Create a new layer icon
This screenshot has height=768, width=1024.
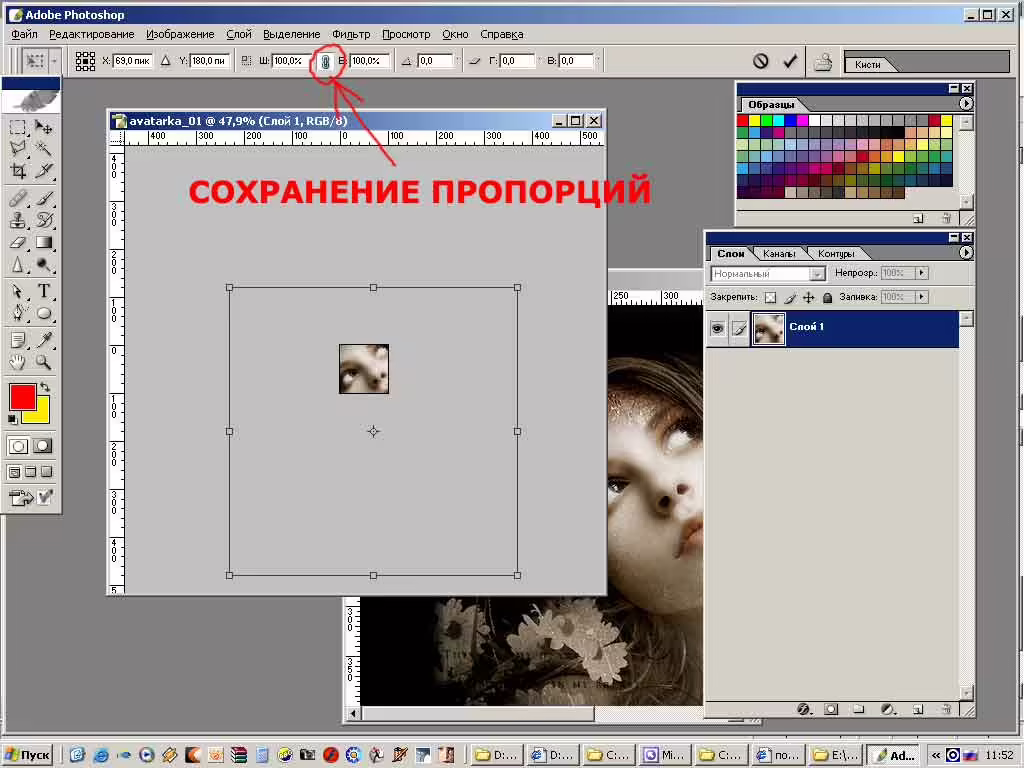pos(918,709)
